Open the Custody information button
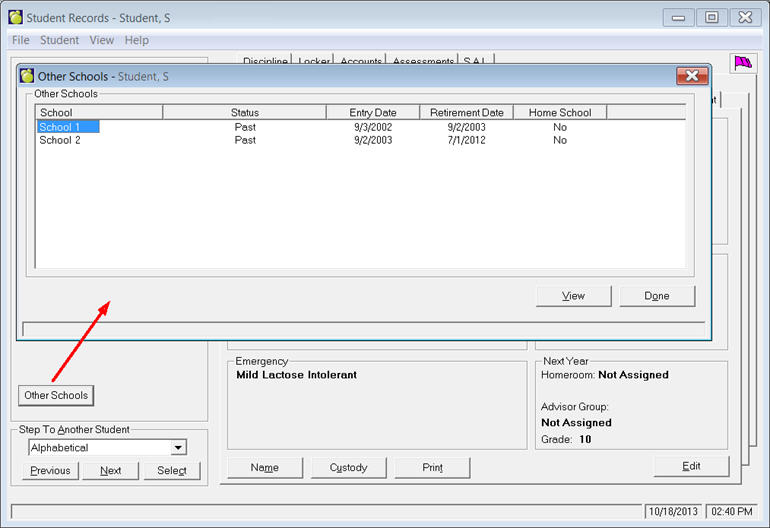770x528 pixels. pos(347,467)
